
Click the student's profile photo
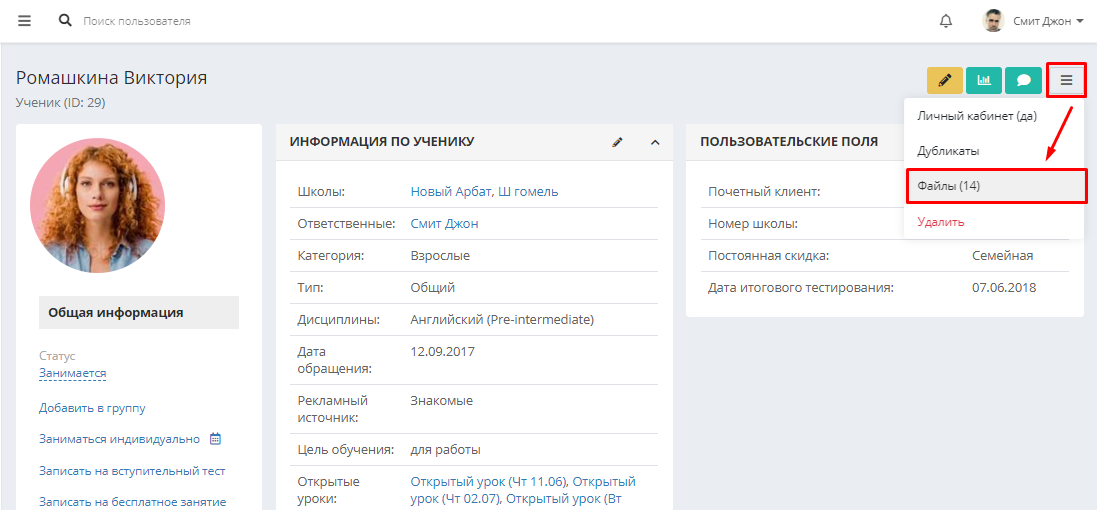pyautogui.click(x=97, y=205)
